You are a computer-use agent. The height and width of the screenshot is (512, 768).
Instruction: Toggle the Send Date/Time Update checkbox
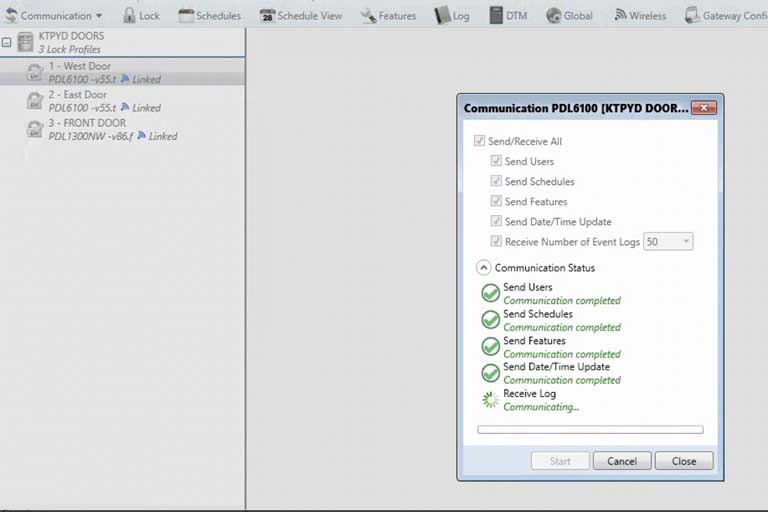[496, 221]
